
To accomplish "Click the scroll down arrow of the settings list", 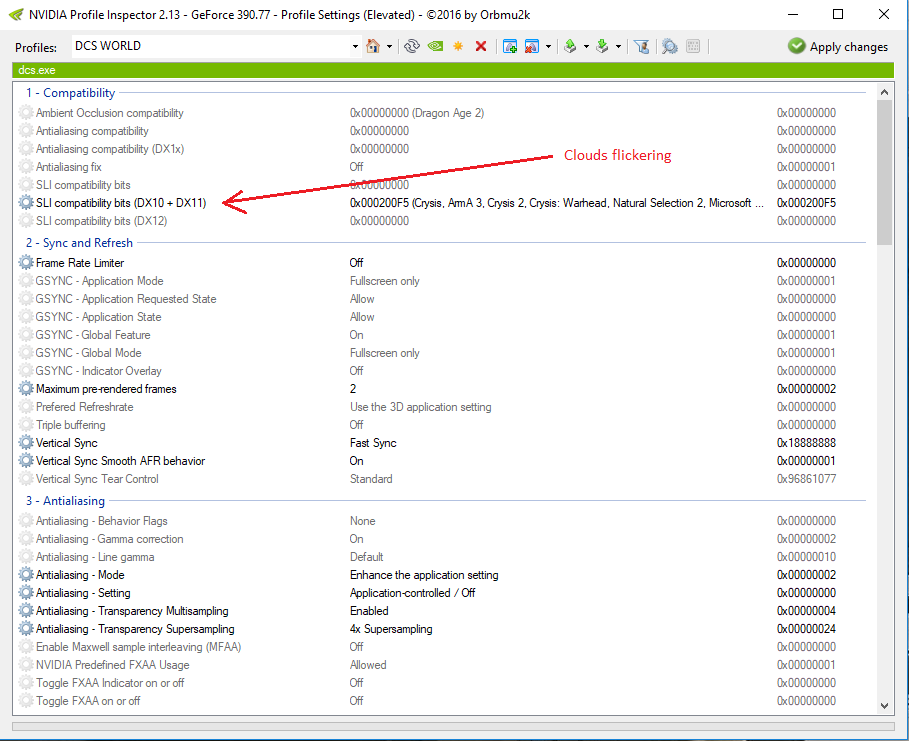I will tap(884, 706).
